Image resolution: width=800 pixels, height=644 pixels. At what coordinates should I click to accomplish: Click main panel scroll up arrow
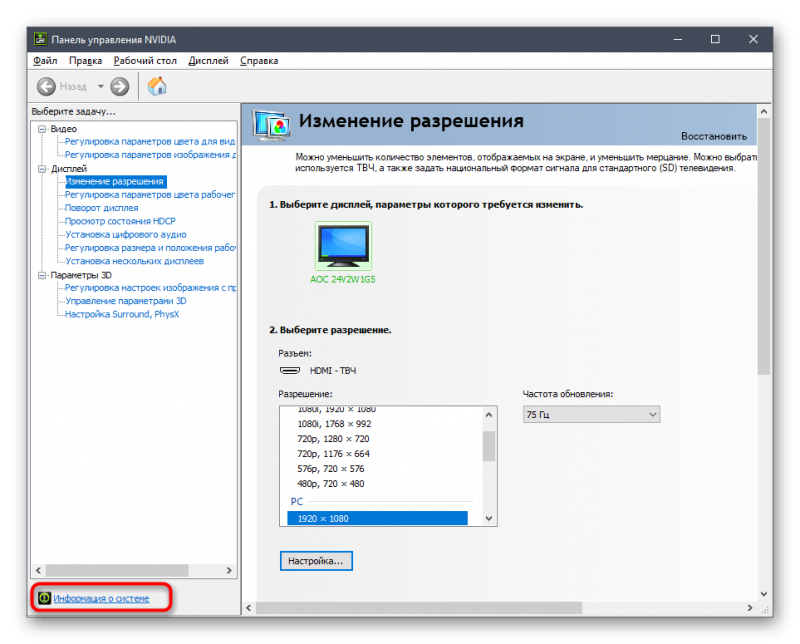coord(763,111)
